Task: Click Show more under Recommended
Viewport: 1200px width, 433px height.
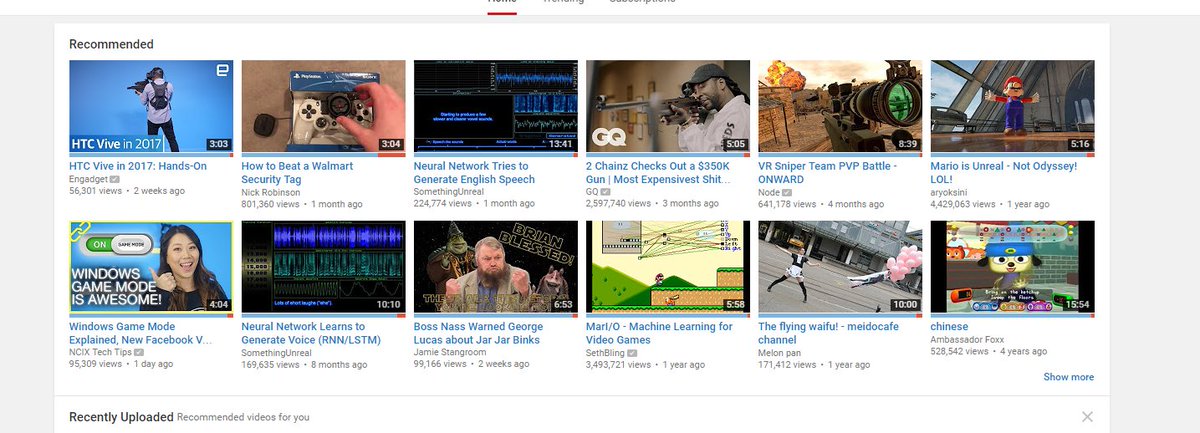Action: (x=1069, y=377)
